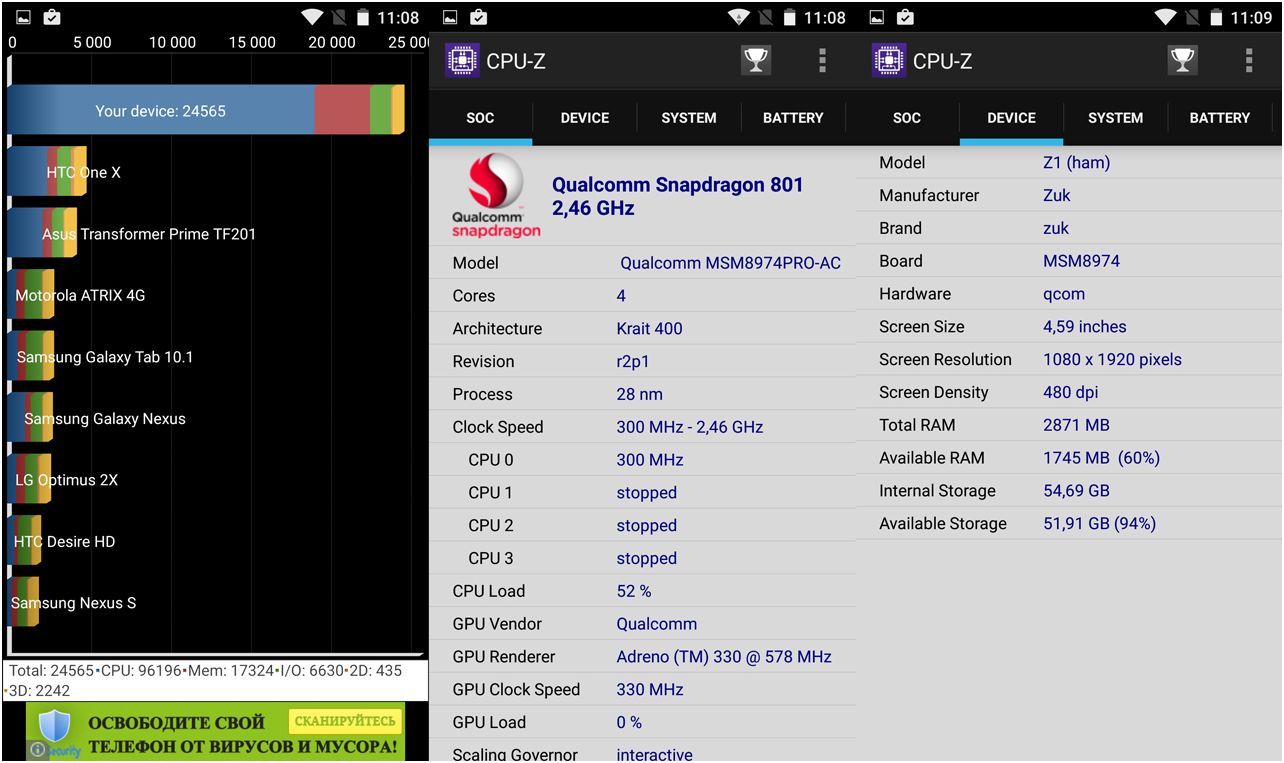Click the blue shield icon in the ad banner
Image resolution: width=1284 pixels, height=763 pixels.
point(54,727)
